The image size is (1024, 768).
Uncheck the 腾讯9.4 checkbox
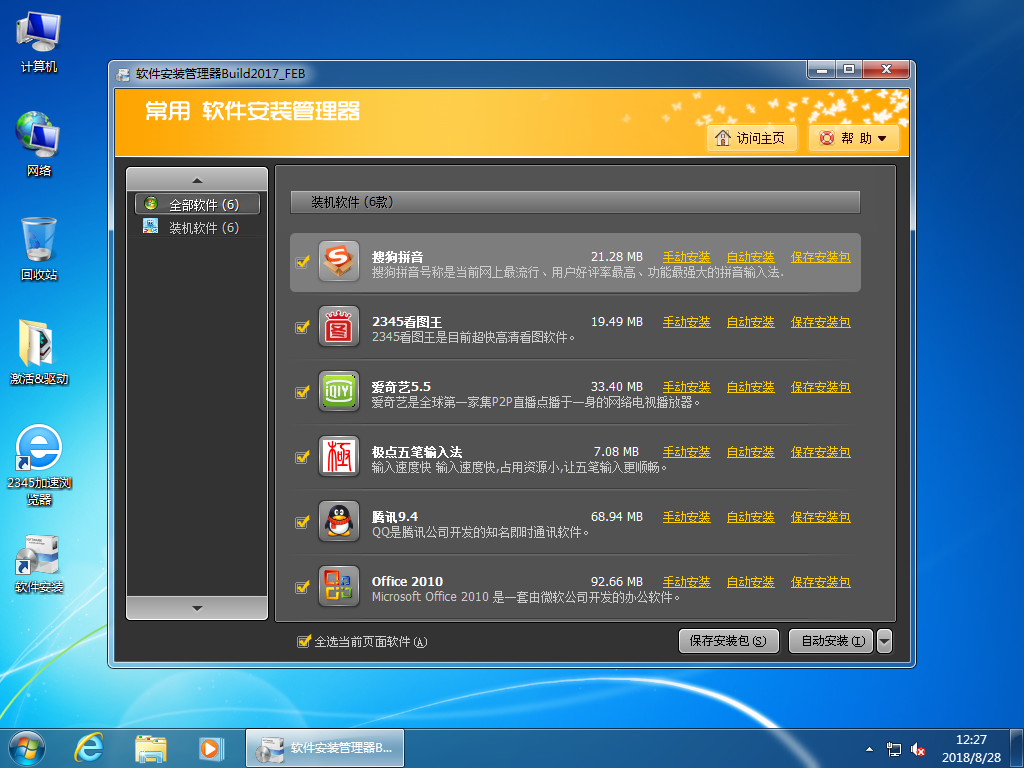click(x=302, y=522)
